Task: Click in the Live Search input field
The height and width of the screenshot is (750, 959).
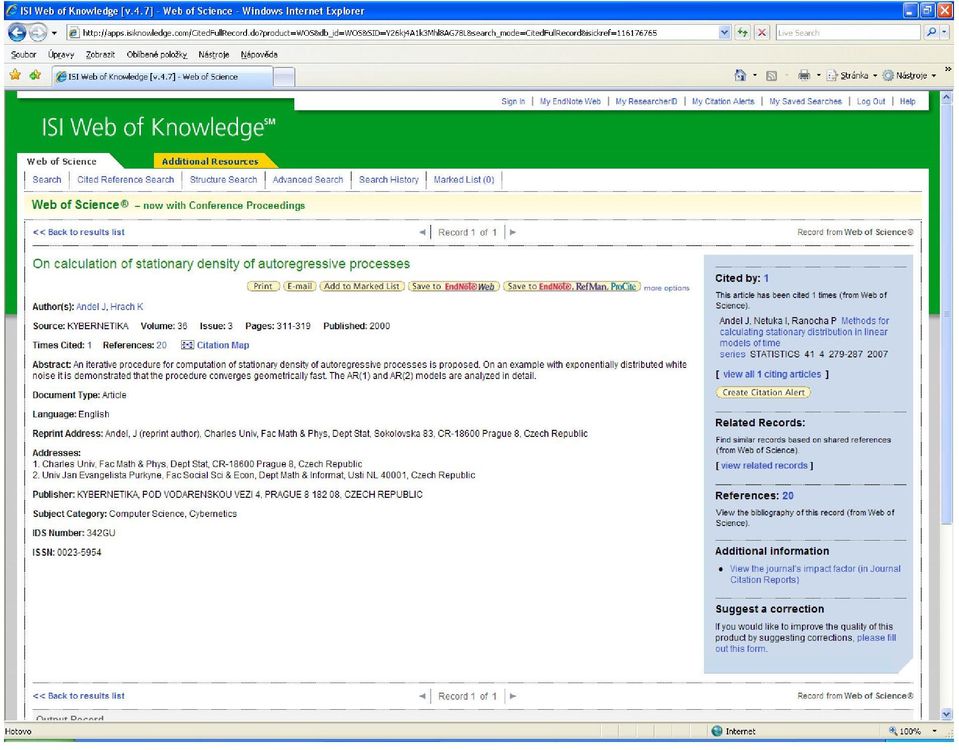Action: [x=848, y=32]
